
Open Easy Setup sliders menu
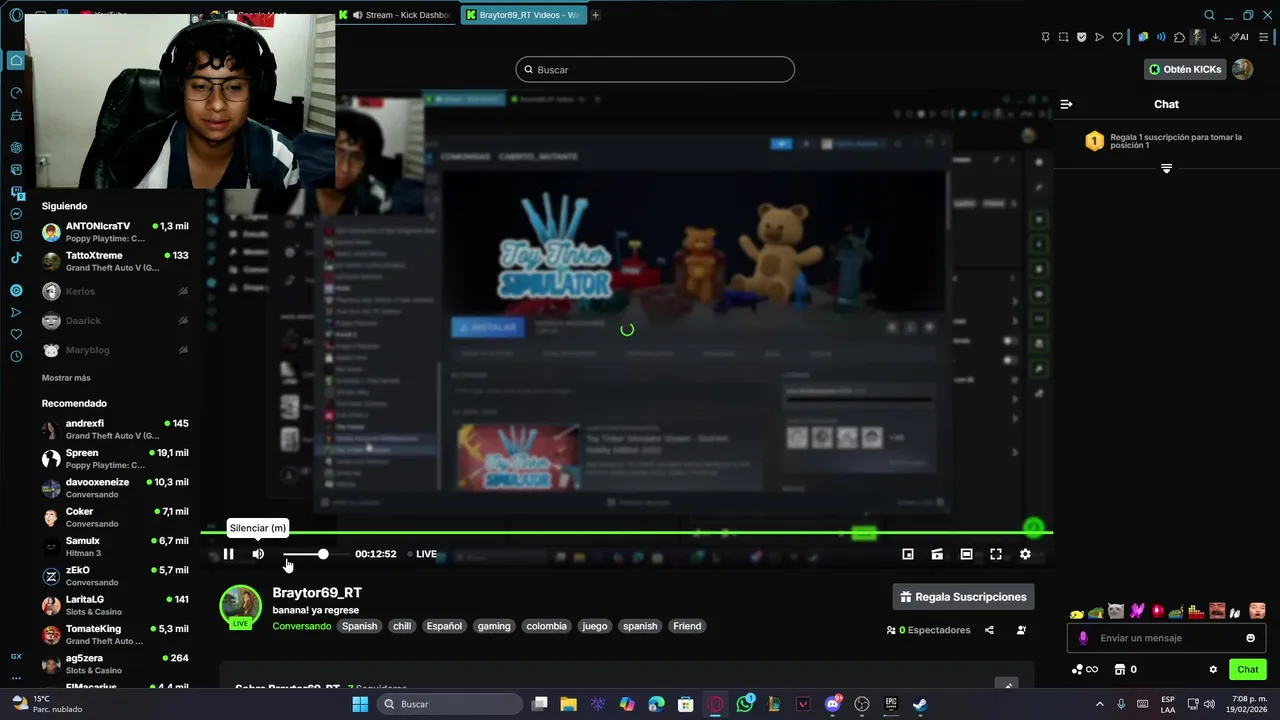1263,37
